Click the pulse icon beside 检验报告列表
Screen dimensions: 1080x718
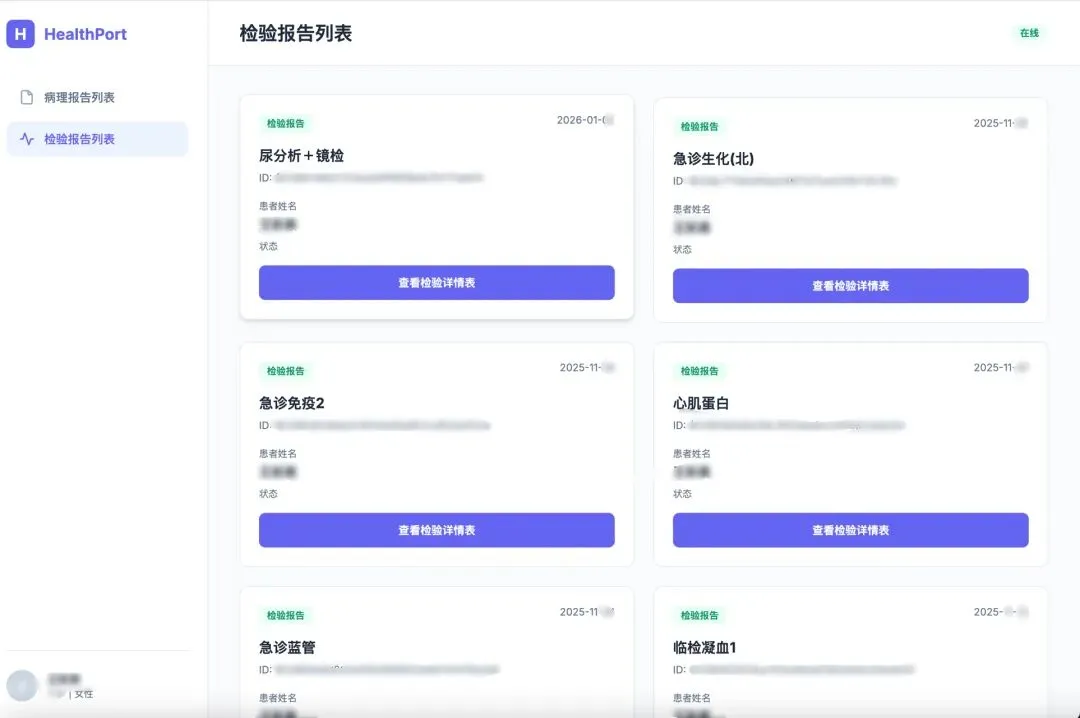pos(27,139)
